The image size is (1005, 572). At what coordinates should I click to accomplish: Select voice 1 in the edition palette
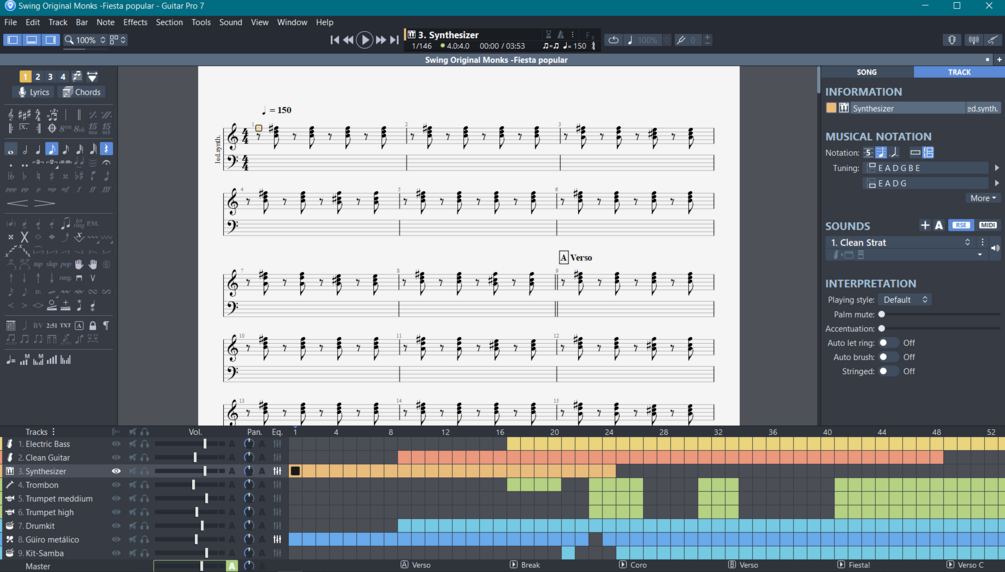coord(25,77)
